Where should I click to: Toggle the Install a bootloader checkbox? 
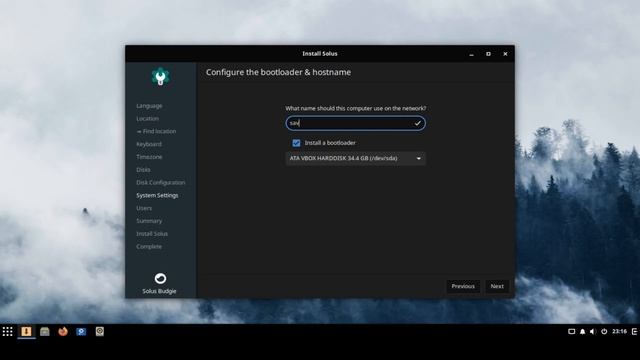coord(296,143)
